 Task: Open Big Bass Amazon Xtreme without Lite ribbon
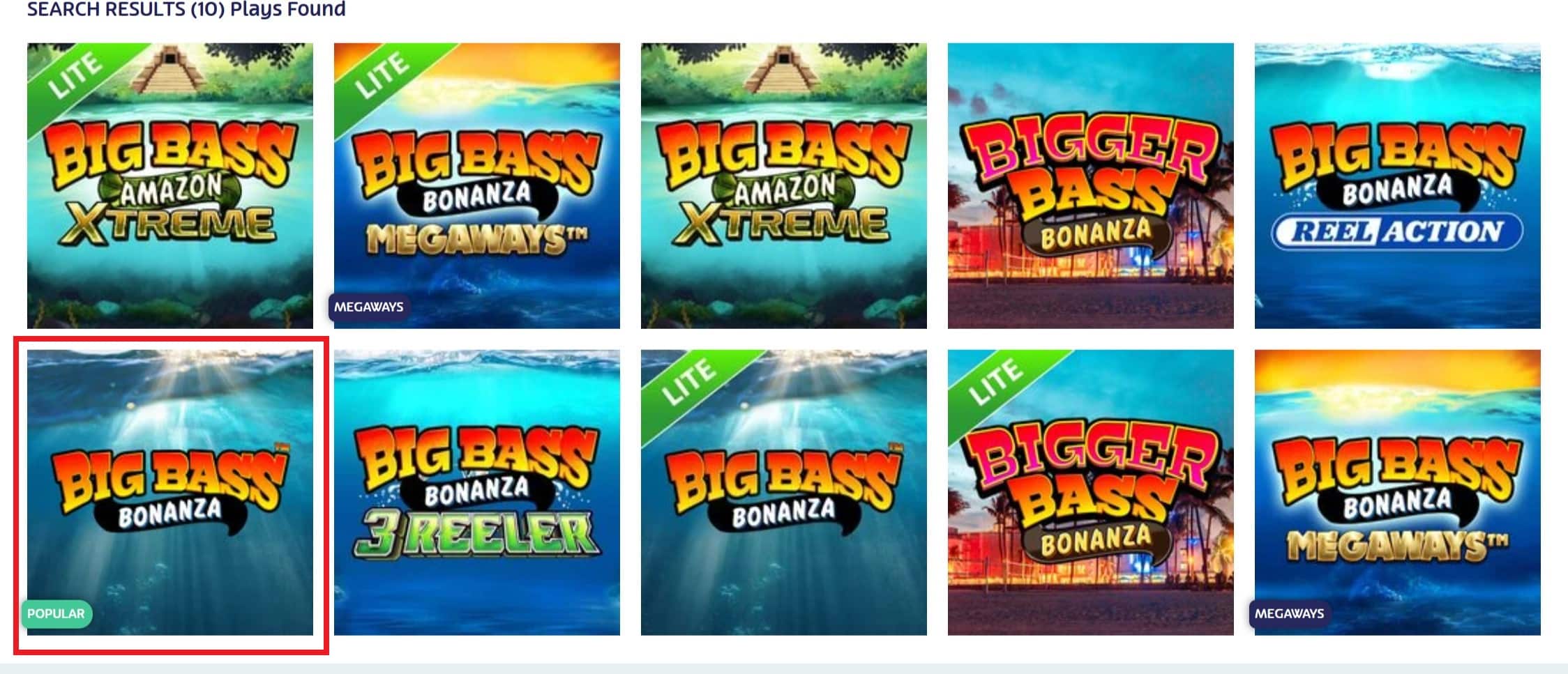point(784,185)
